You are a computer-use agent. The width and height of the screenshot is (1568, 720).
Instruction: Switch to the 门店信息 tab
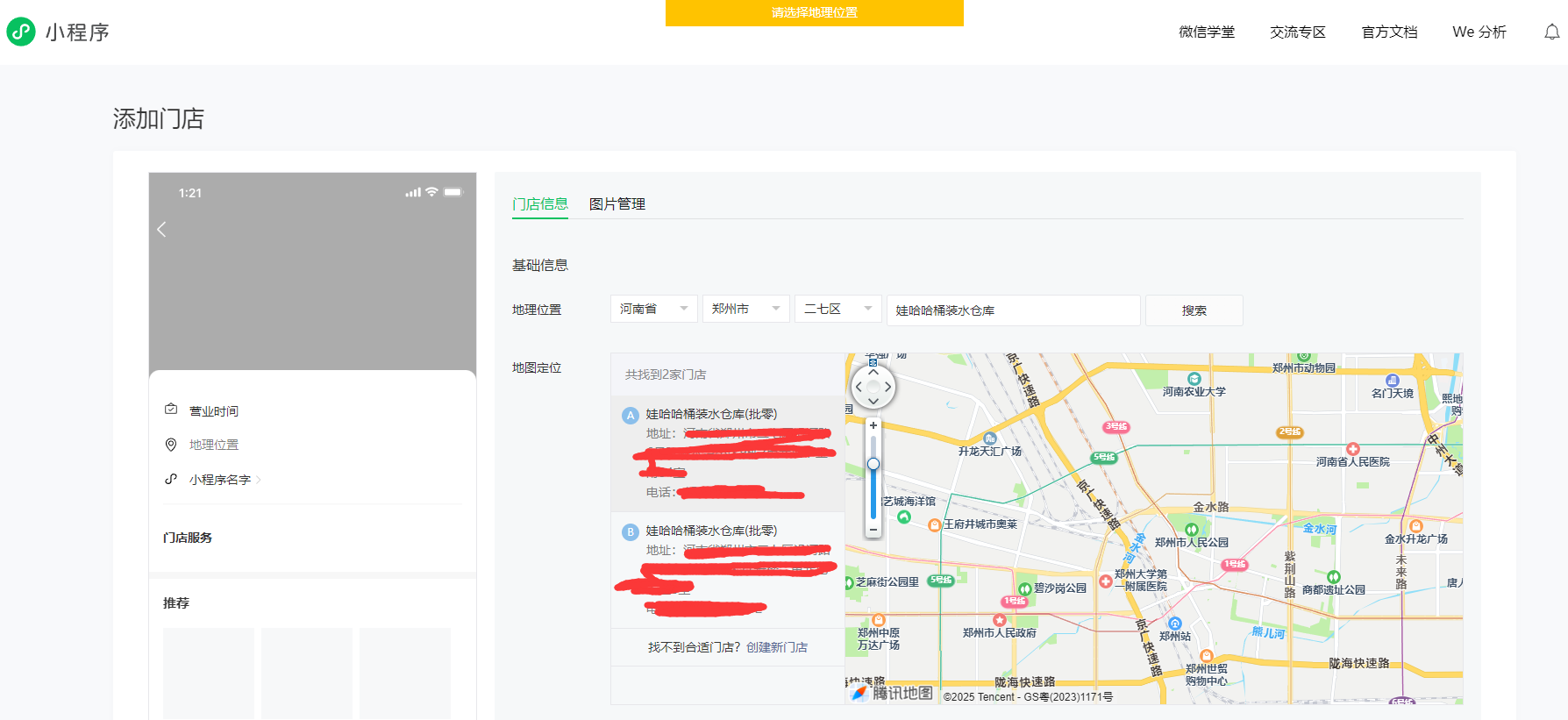point(540,204)
